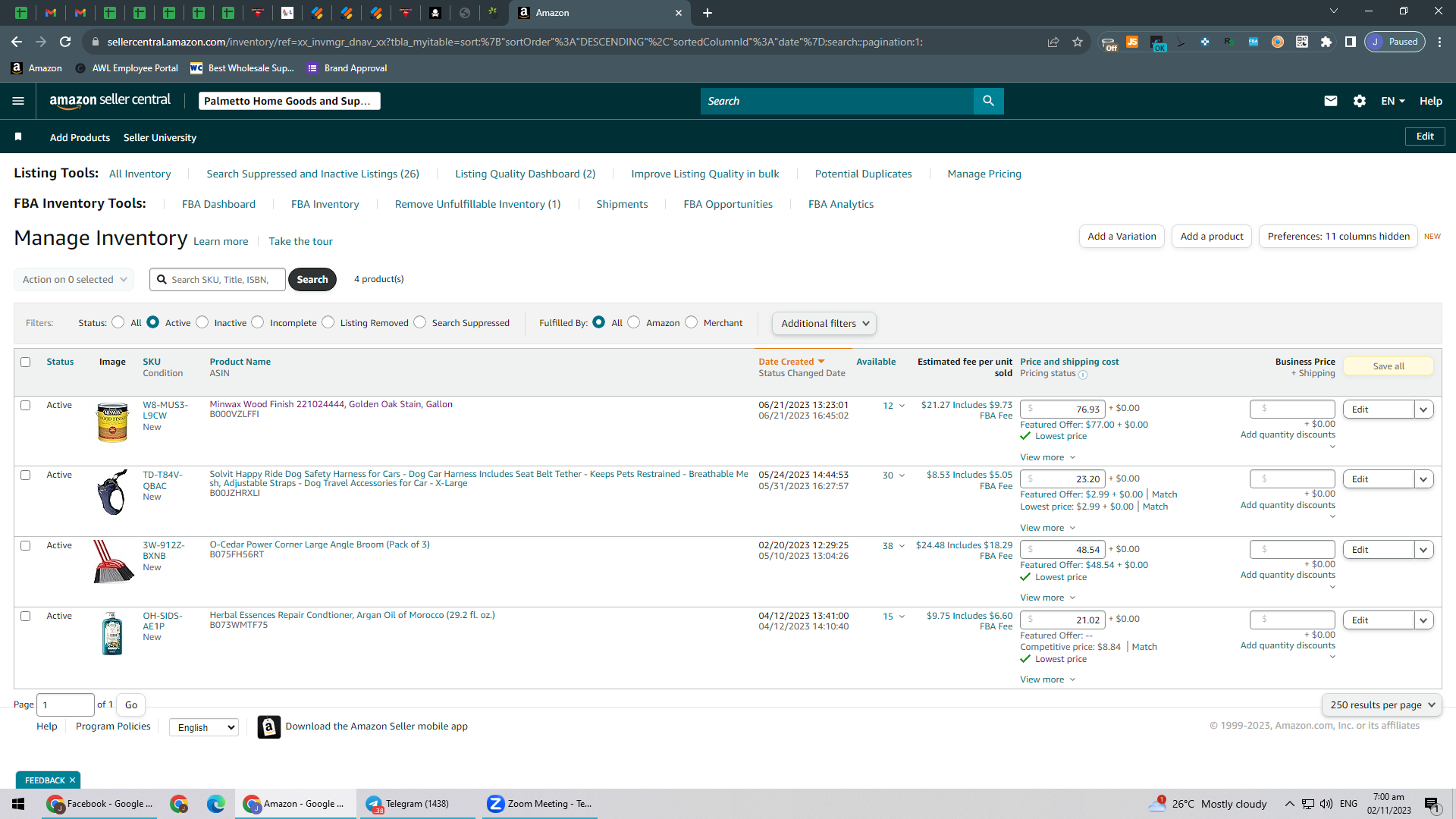The image size is (1456, 819).
Task: Tick the select-all checkbox in table header
Action: tap(25, 362)
